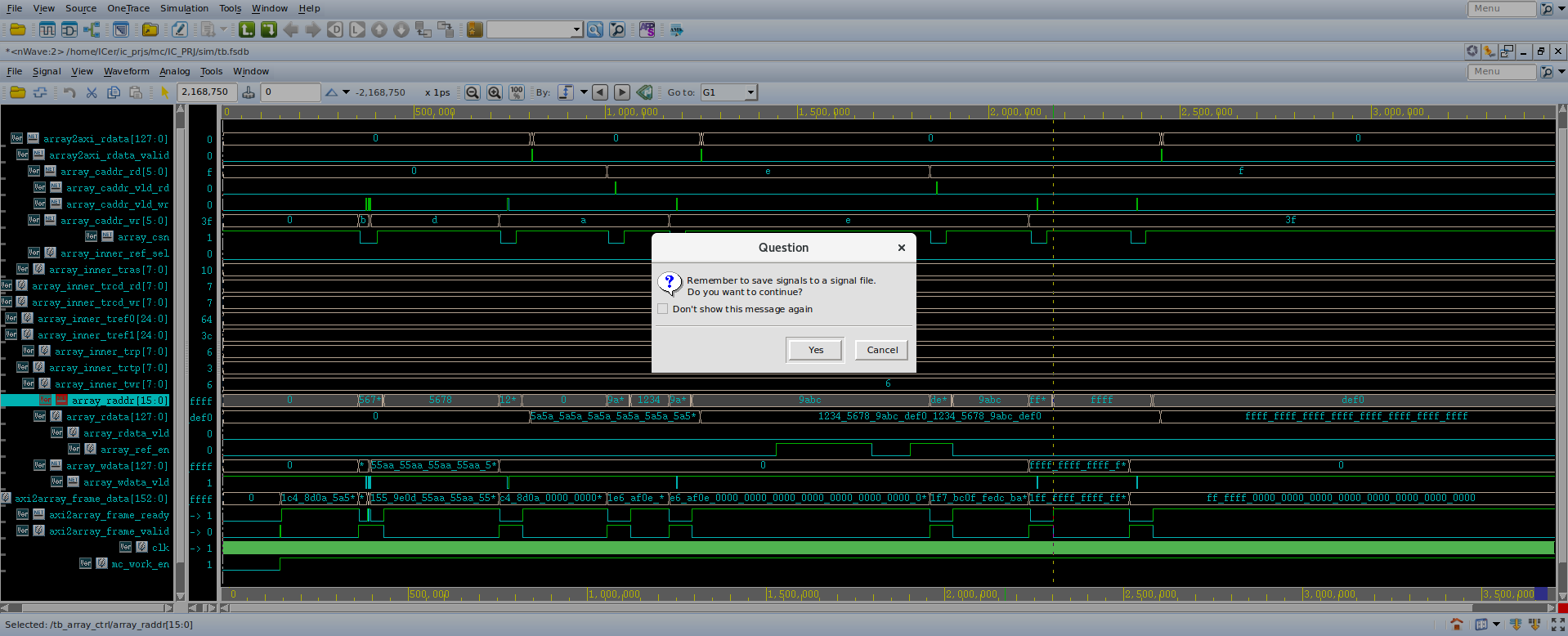Click the new schematic window icon
1568x636 pixels.
pyautogui.click(x=69, y=30)
